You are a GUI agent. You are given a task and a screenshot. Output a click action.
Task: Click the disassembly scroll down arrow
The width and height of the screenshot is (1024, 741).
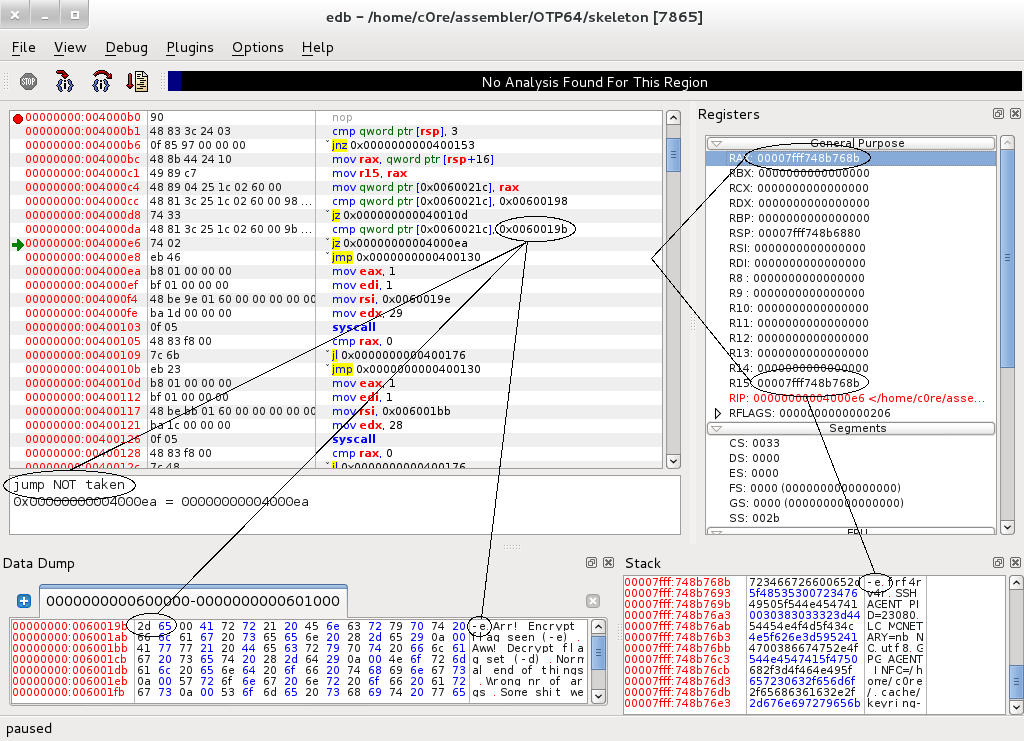point(673,461)
